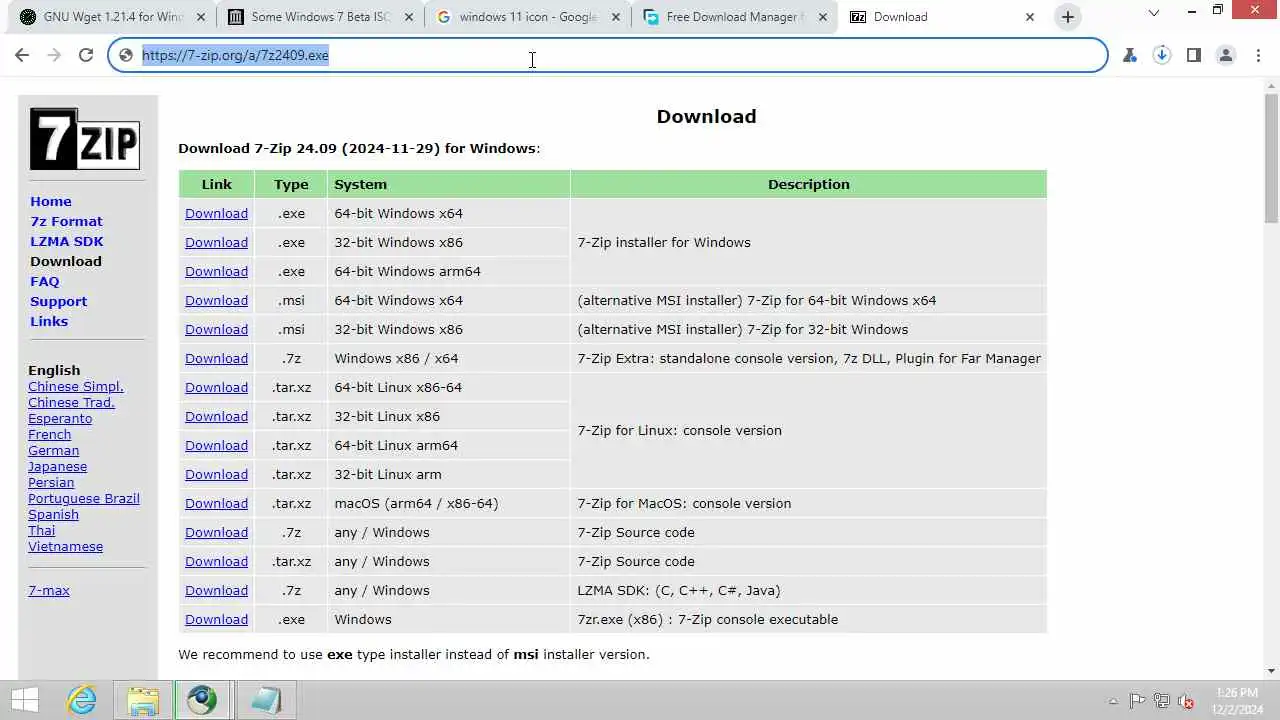Open Chrome Labs flask icon

pyautogui.click(x=1130, y=55)
